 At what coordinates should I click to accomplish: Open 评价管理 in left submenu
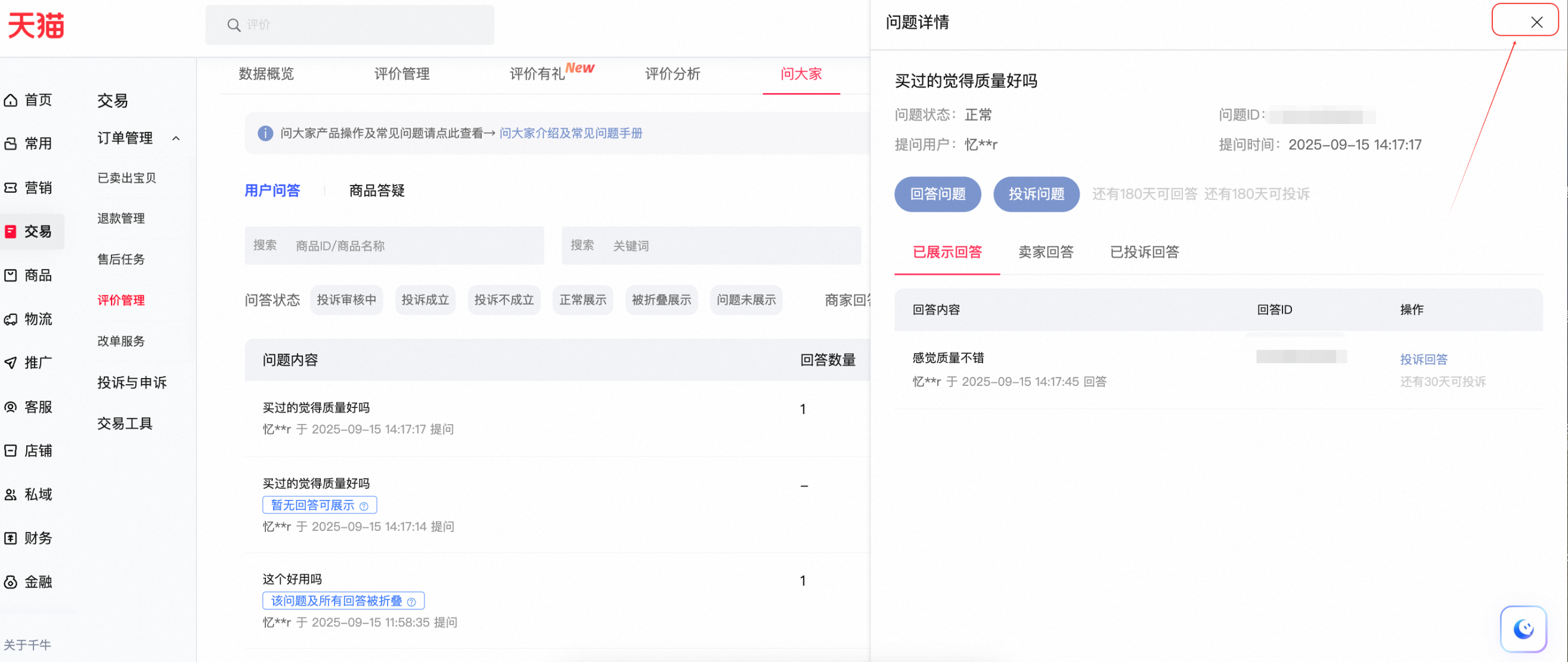click(121, 299)
